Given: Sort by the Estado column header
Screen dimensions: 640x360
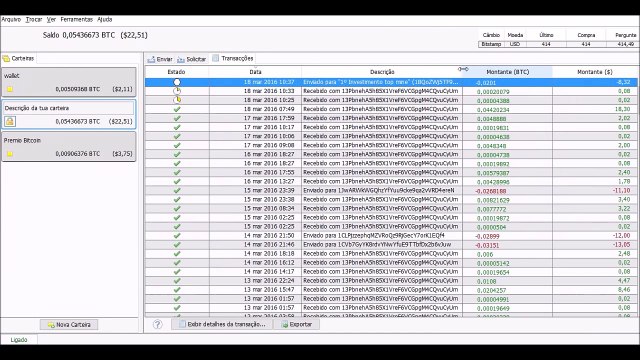Looking at the screenshot, I should 177,72.
